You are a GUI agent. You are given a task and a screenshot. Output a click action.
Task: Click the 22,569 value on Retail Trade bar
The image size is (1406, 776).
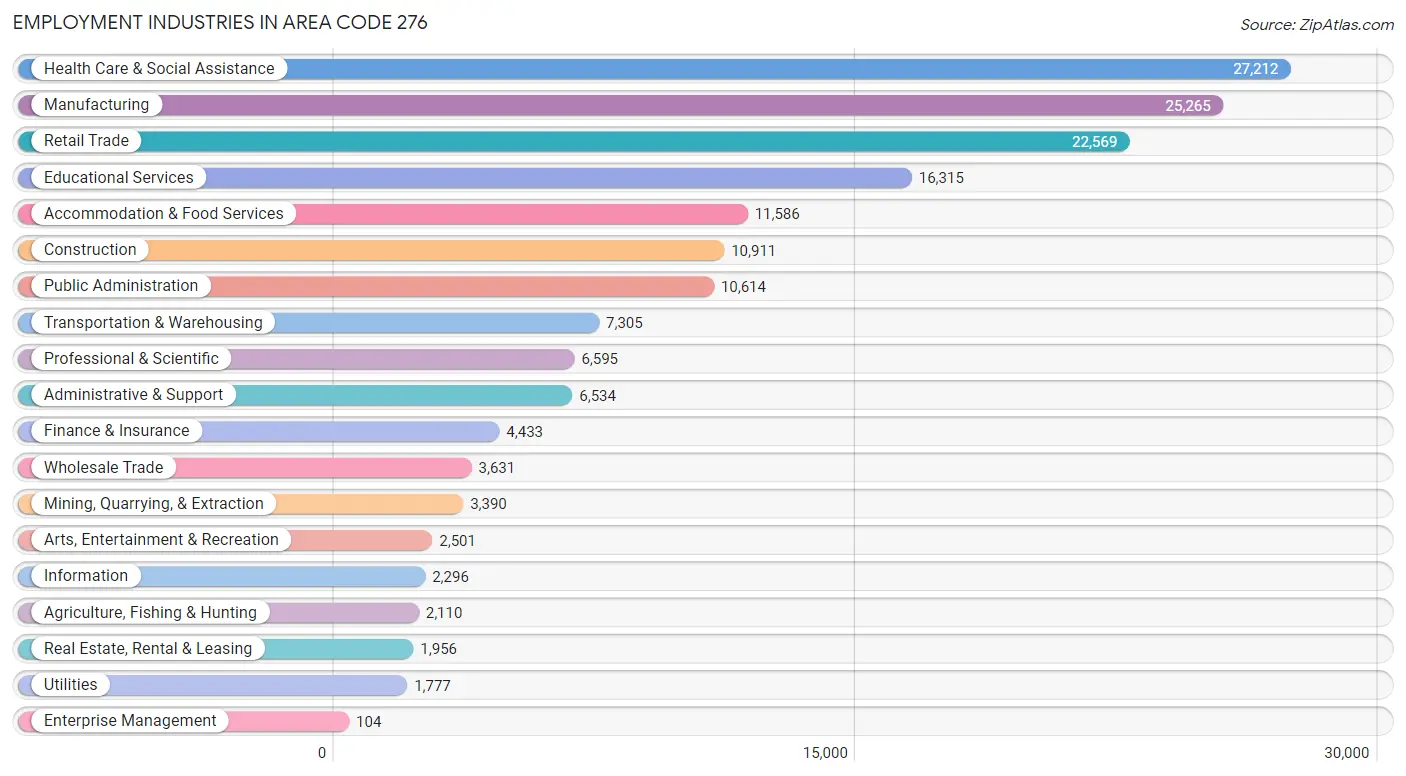point(1095,142)
